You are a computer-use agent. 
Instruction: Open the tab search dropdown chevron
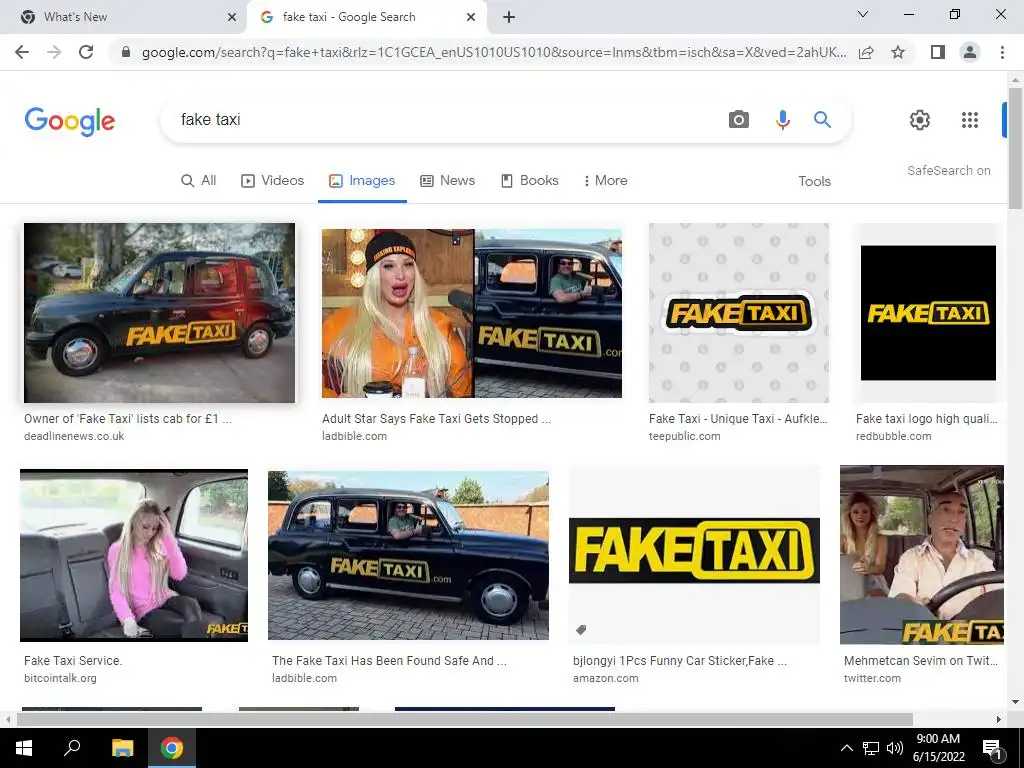pos(863,14)
